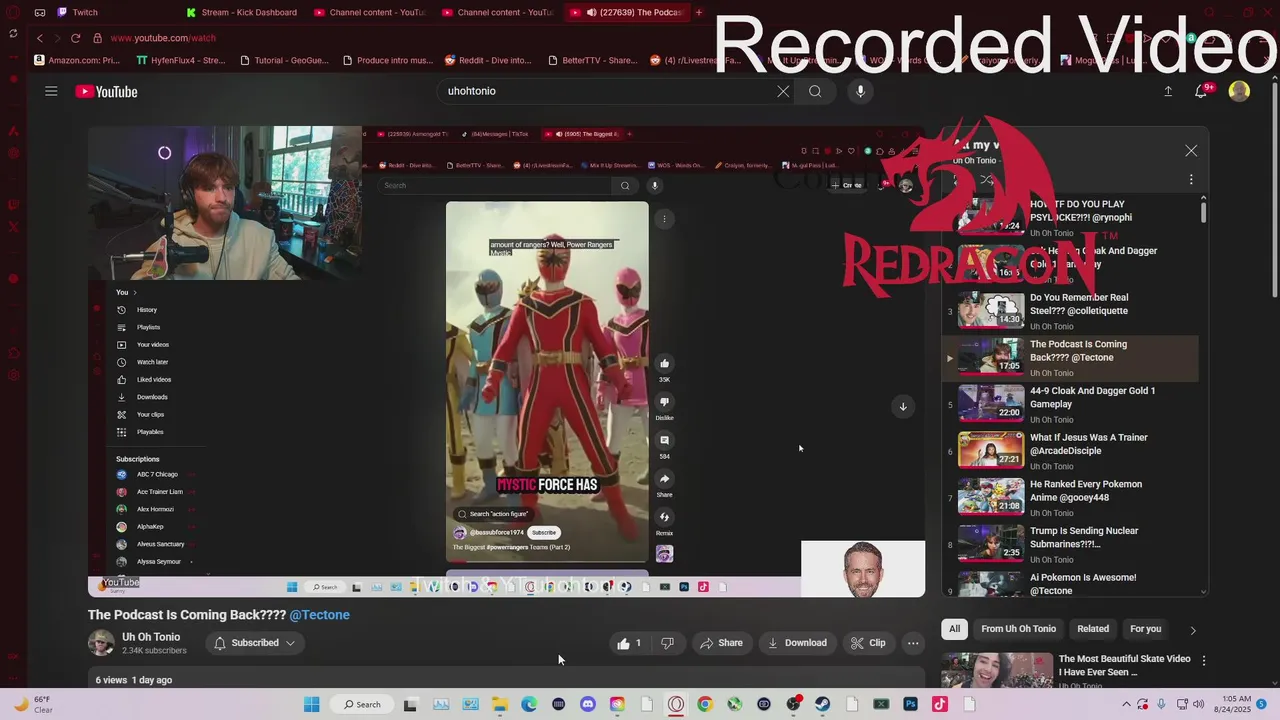Viewport: 1280px width, 720px height.
Task: Open the YouTube notifications bell
Action: [1201, 91]
